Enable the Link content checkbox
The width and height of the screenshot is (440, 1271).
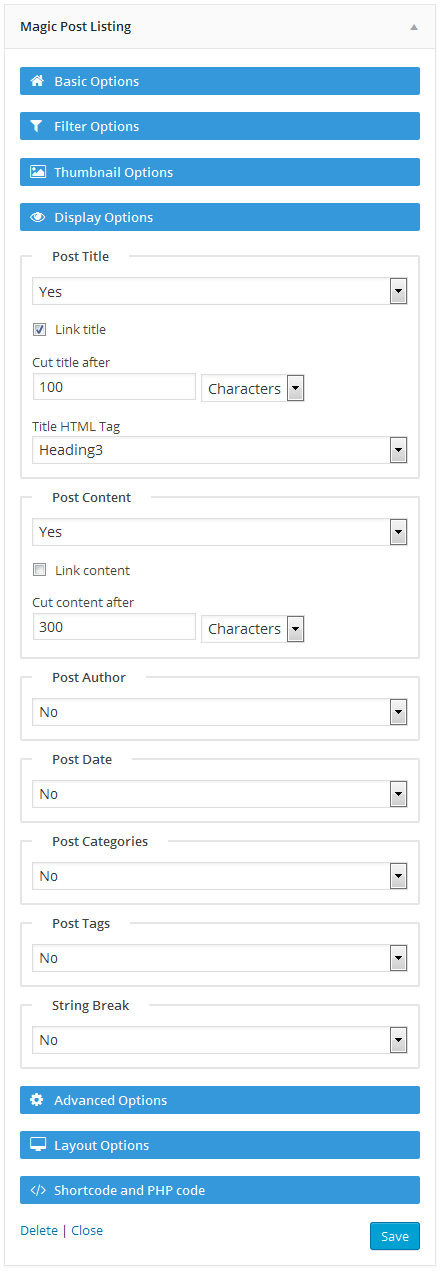(x=40, y=570)
